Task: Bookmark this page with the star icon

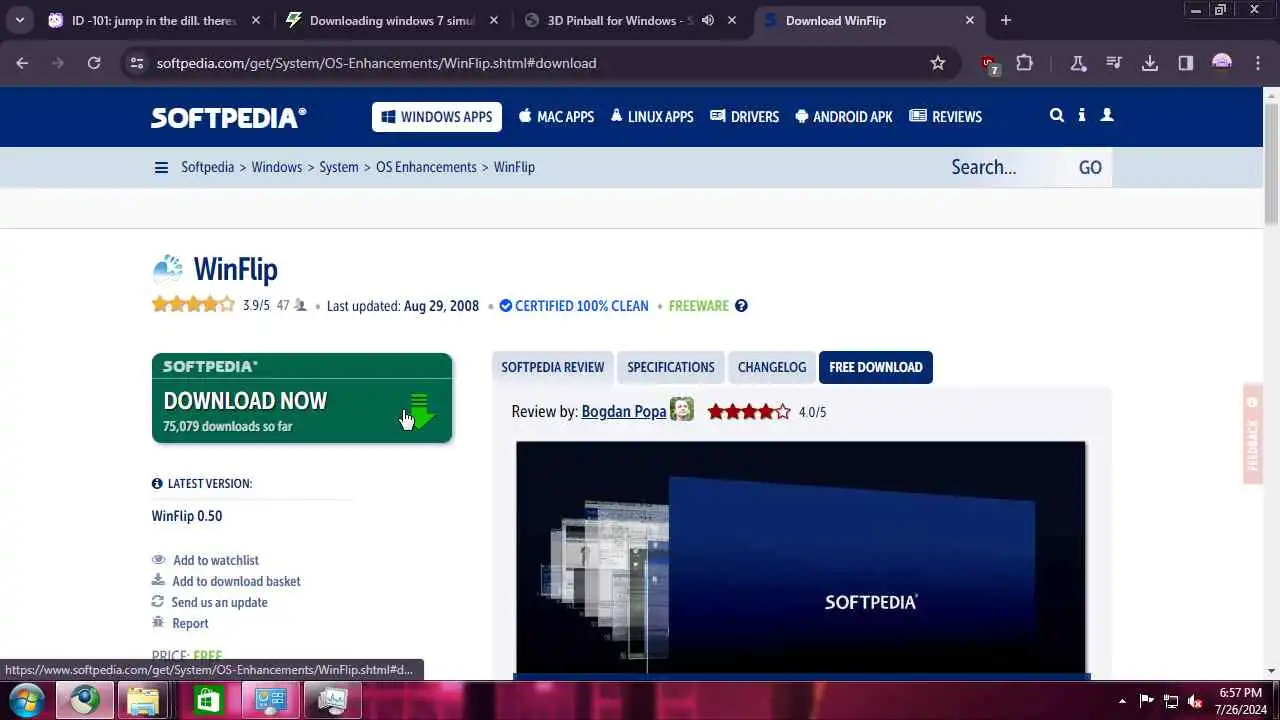Action: (938, 63)
